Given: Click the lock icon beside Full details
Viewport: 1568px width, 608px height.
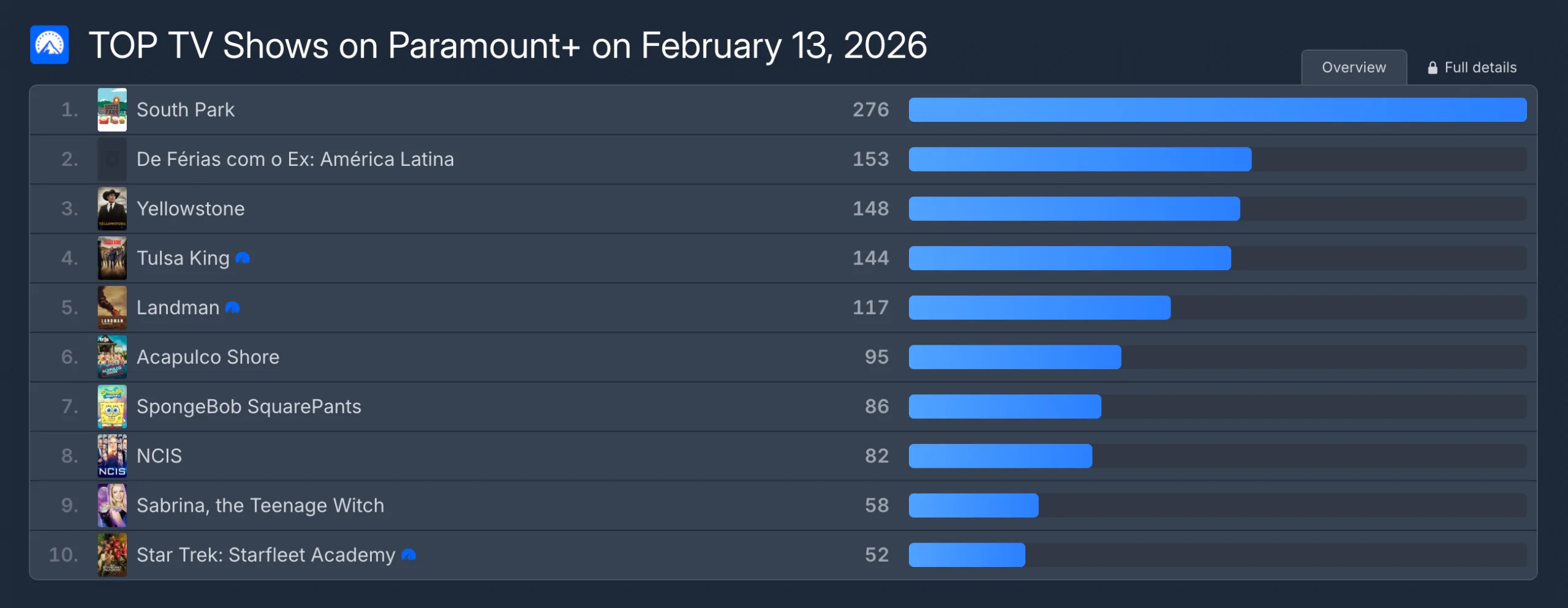Looking at the screenshot, I should coord(1432,68).
